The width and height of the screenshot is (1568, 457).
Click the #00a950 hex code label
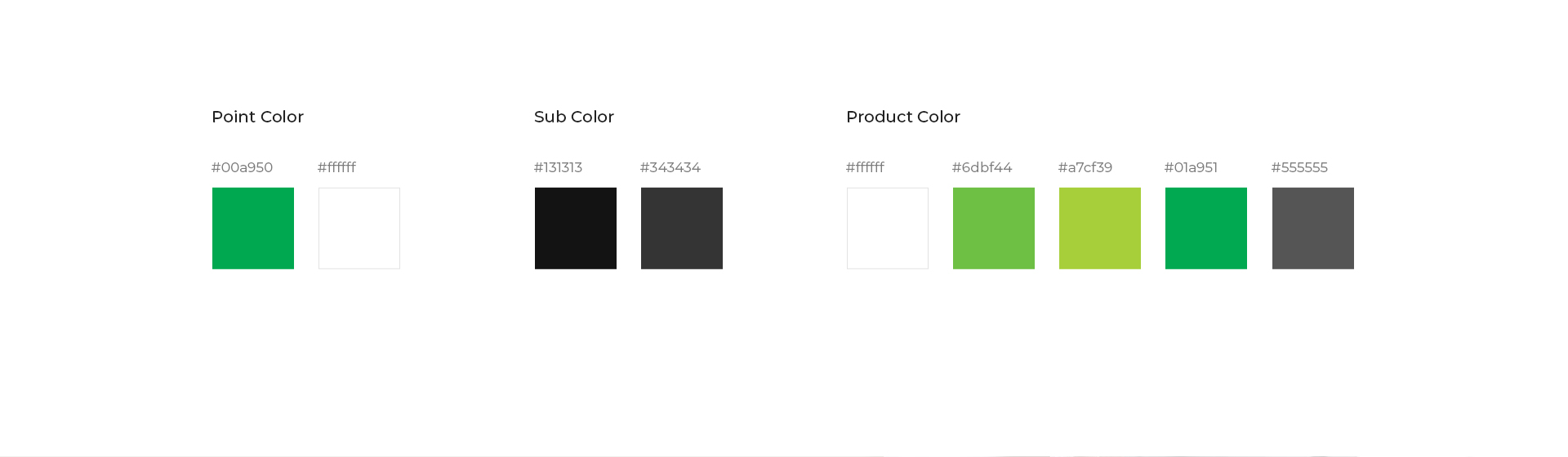pos(242,167)
